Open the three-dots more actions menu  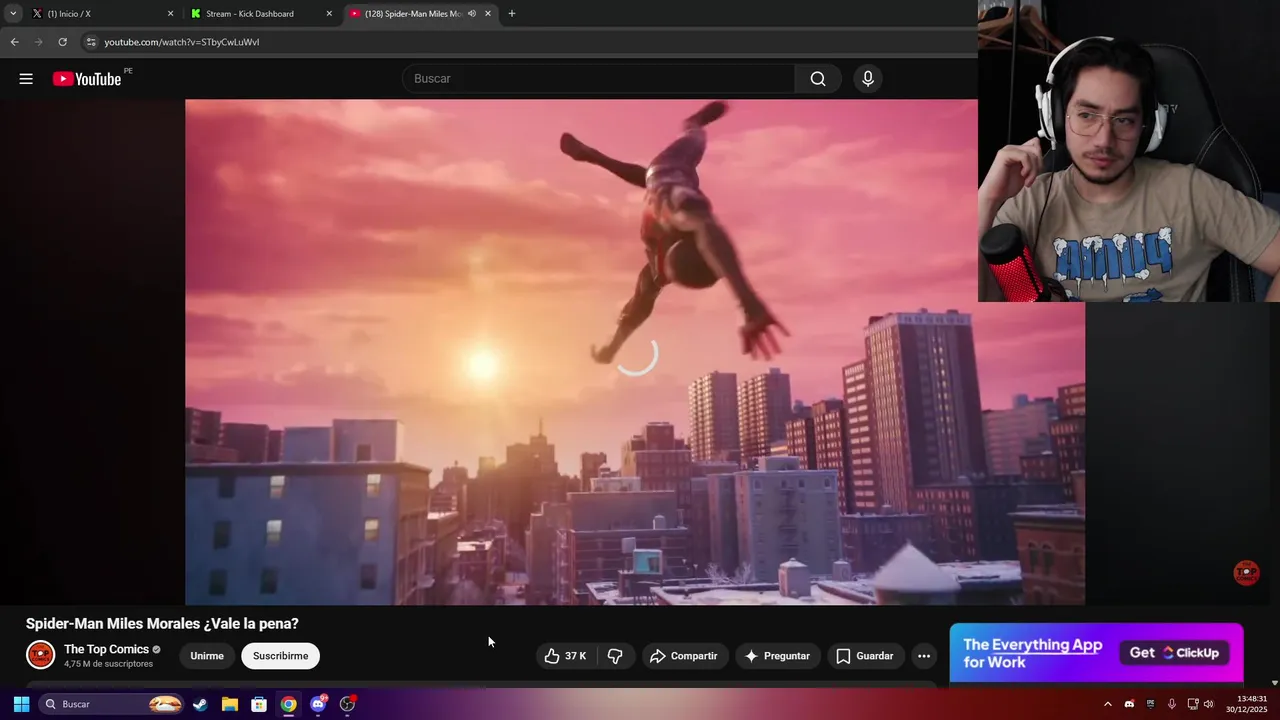point(924,656)
